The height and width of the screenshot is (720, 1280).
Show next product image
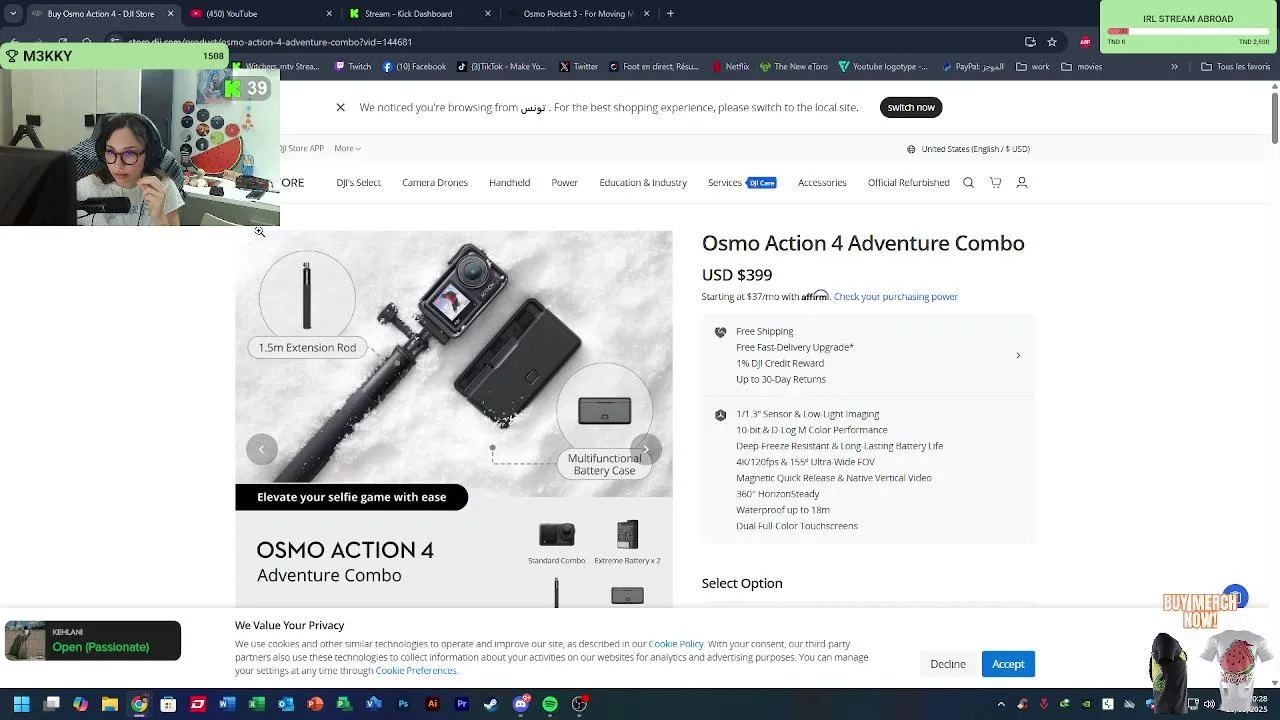(646, 449)
